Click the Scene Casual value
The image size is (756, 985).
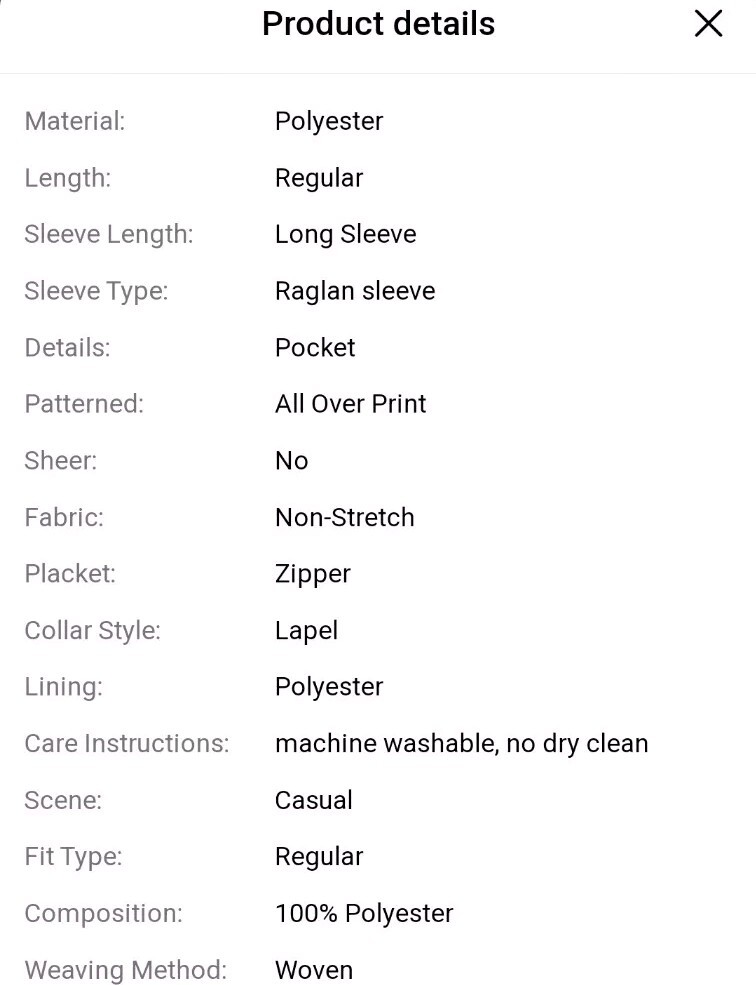pyautogui.click(x=314, y=800)
